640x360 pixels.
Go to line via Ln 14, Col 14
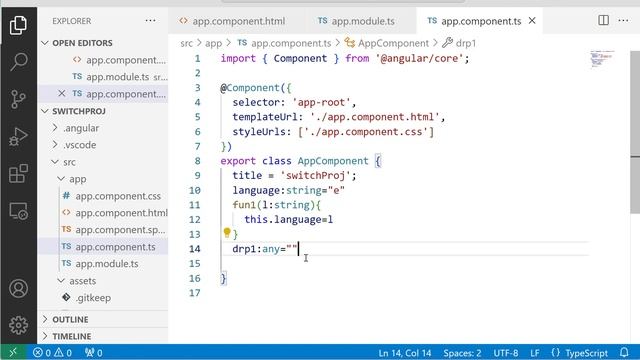[x=404, y=353]
